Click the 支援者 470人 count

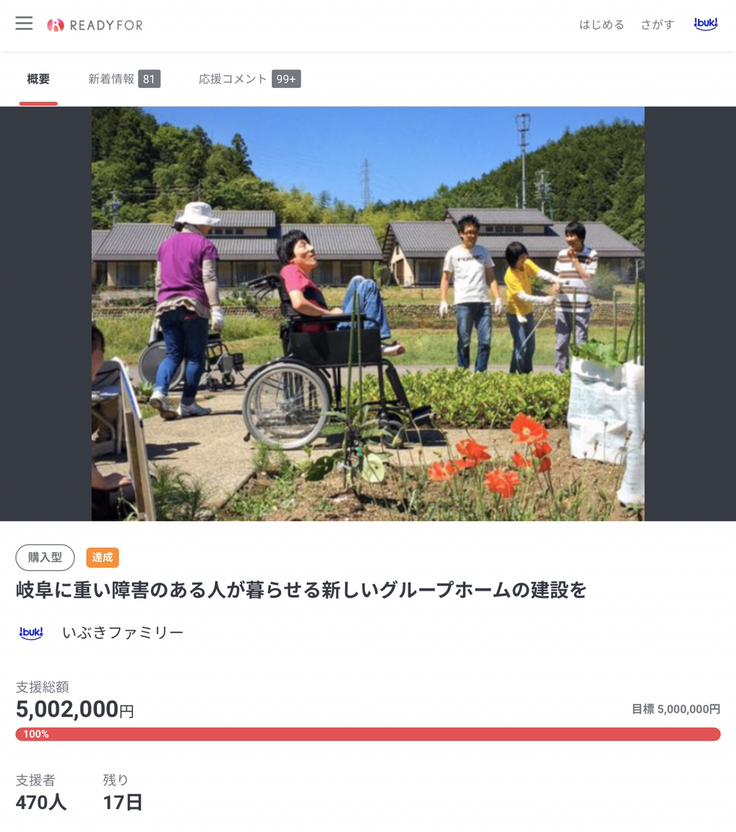tap(41, 793)
